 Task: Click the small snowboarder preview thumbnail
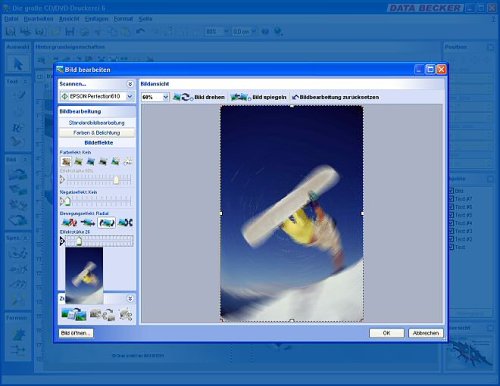[x=84, y=275]
